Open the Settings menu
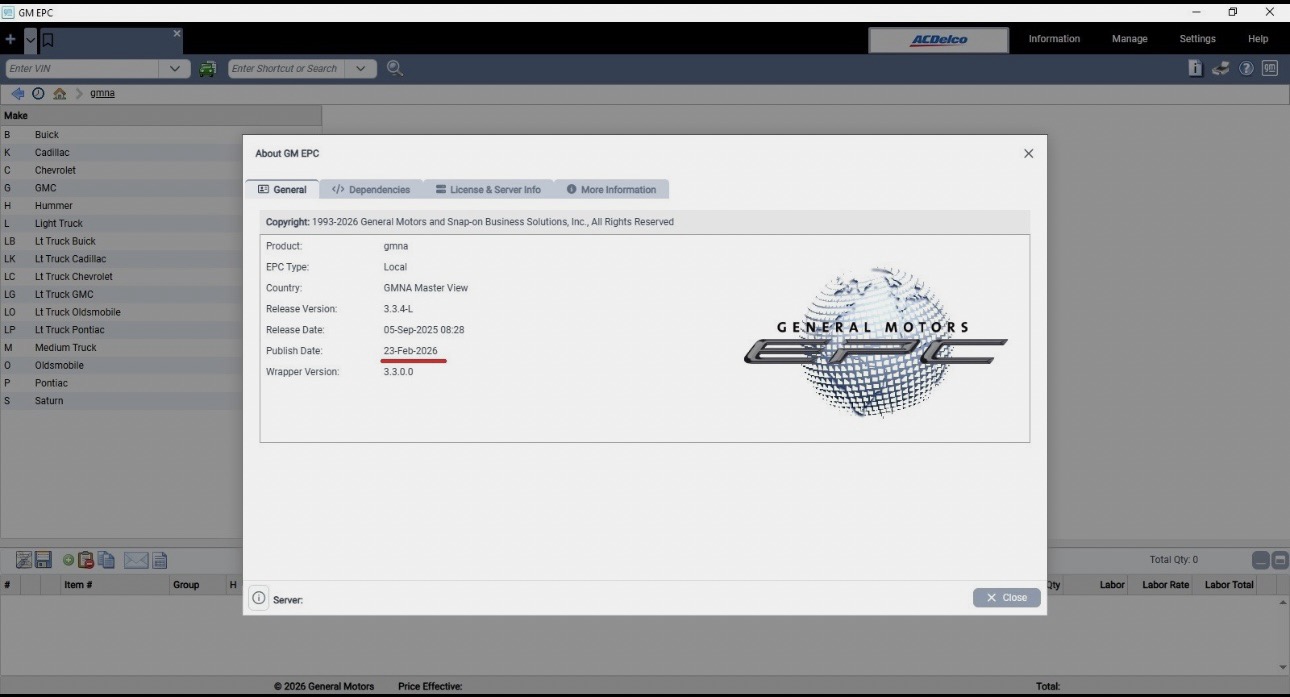Image resolution: width=1290 pixels, height=697 pixels. tap(1197, 39)
